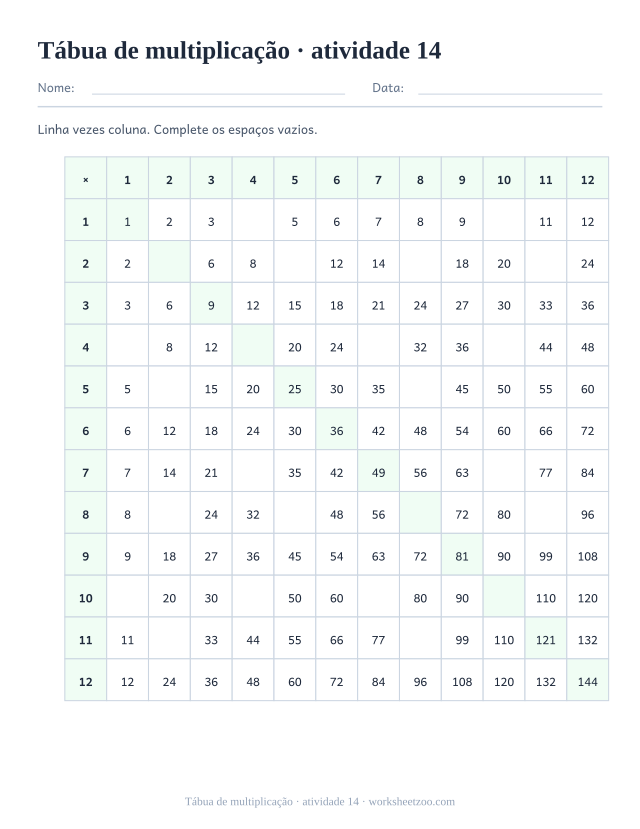Click row header 9

point(86,556)
